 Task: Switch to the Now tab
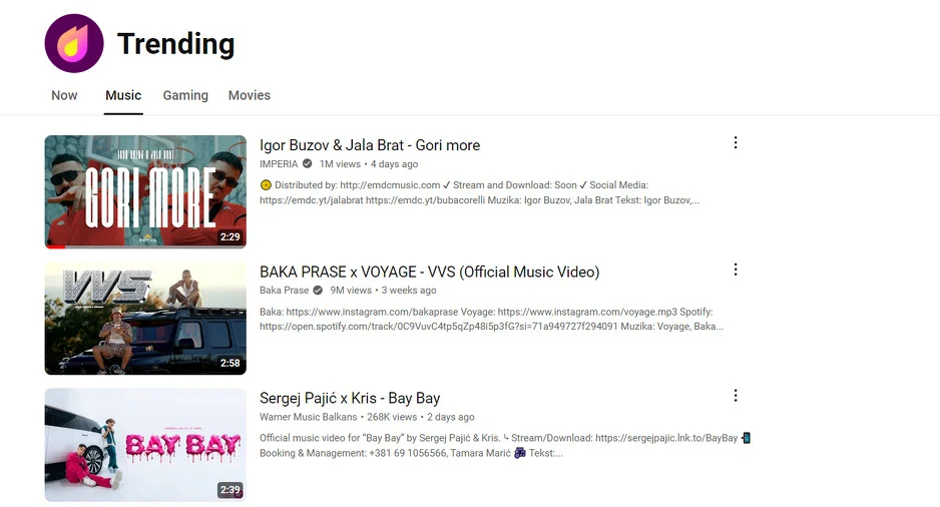[x=64, y=96]
